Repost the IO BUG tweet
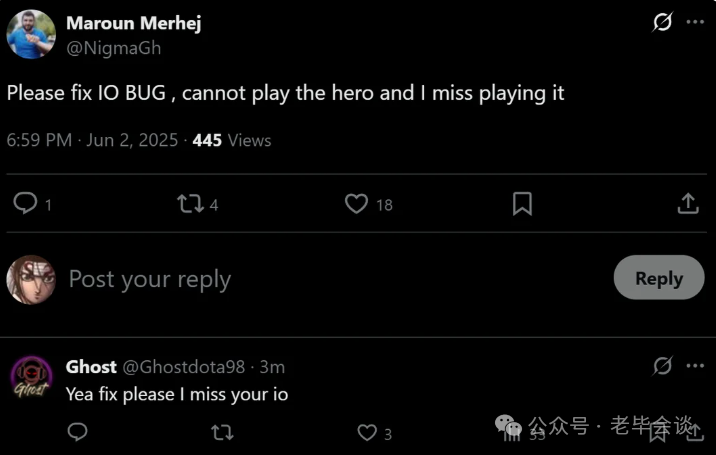This screenshot has height=455, width=716. (x=198, y=204)
